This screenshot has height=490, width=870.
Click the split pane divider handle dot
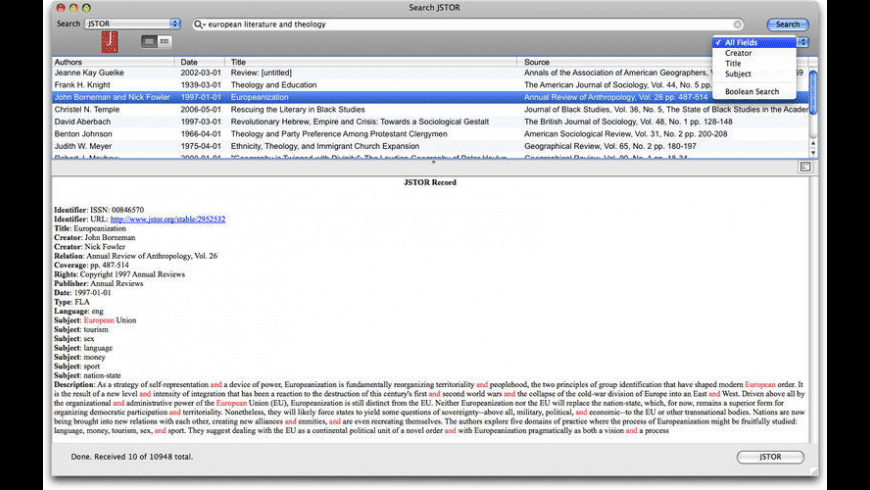tap(433, 163)
